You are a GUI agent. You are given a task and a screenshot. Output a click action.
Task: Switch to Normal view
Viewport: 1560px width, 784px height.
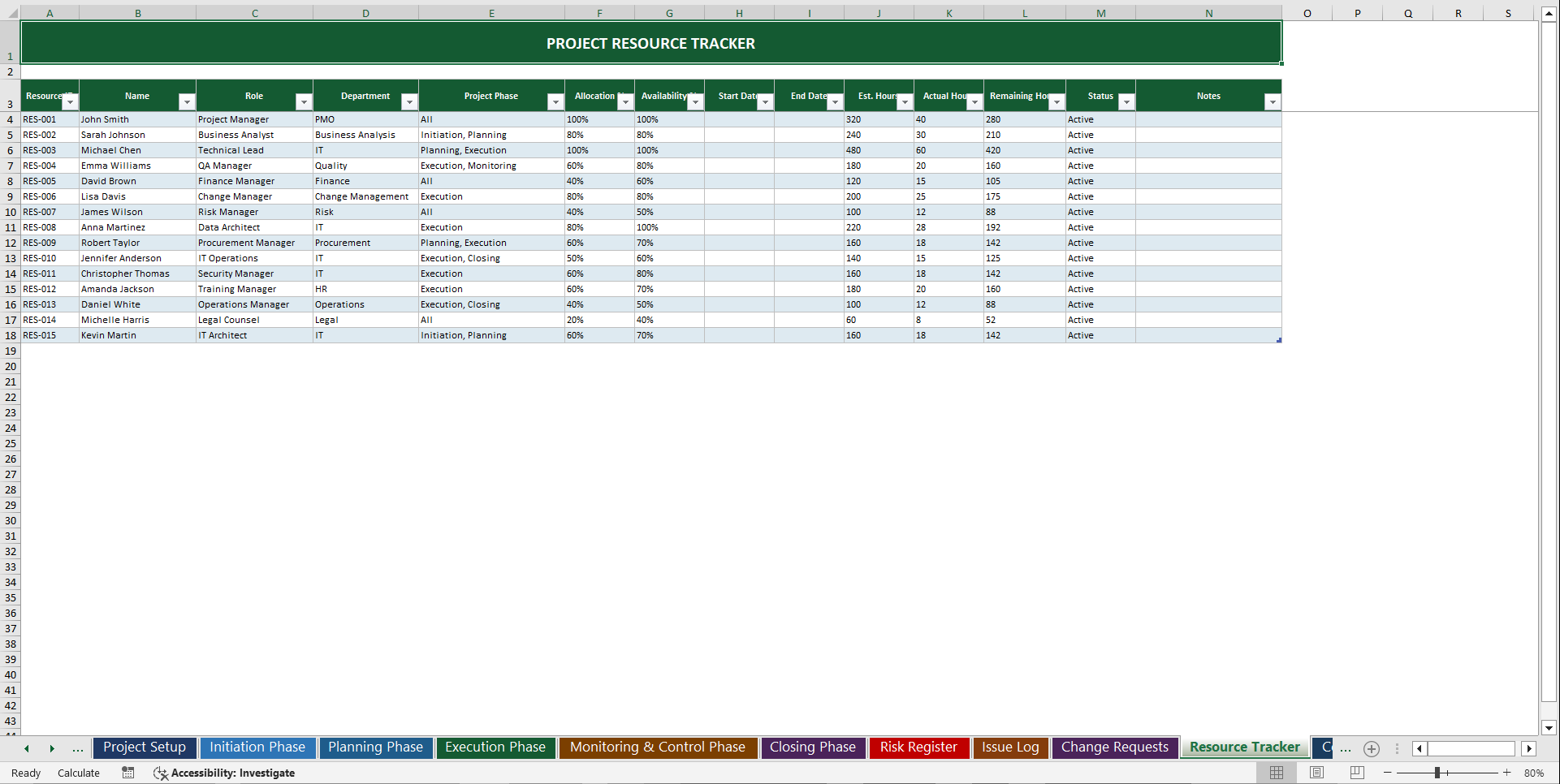[x=1277, y=773]
